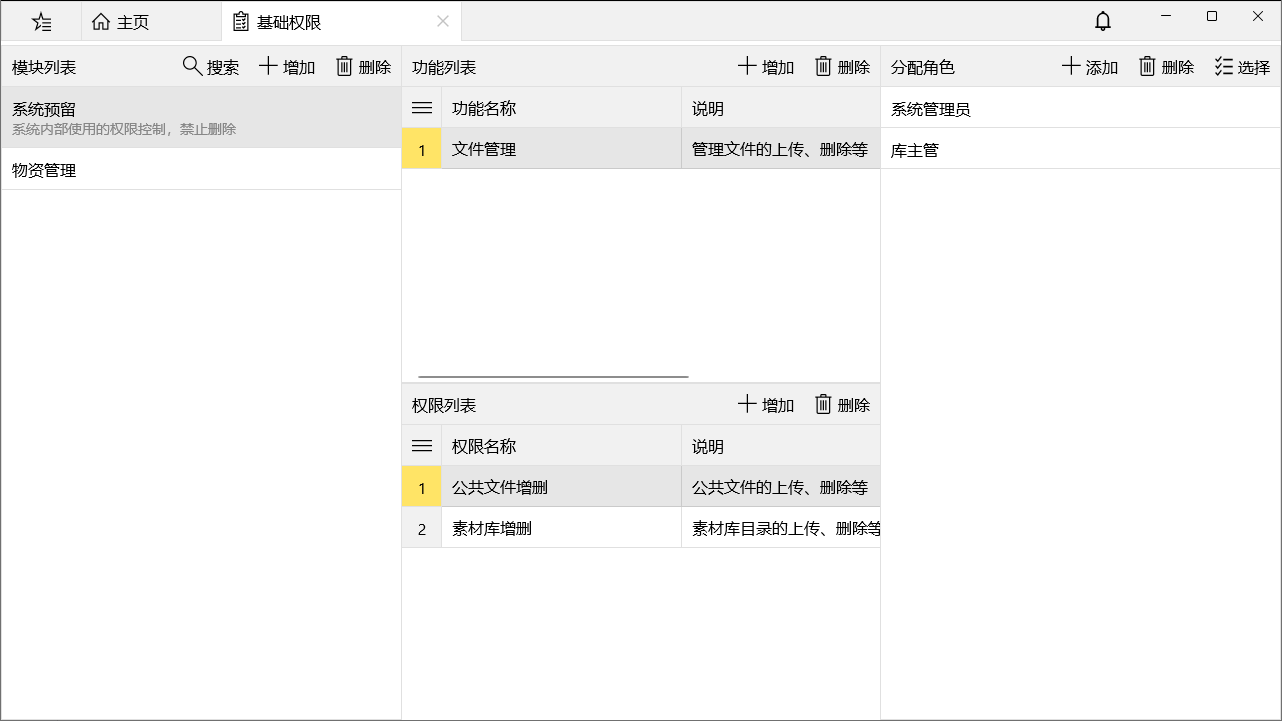This screenshot has width=1282, height=721.
Task: Close the 基础权限 tab
Action: 443,21
